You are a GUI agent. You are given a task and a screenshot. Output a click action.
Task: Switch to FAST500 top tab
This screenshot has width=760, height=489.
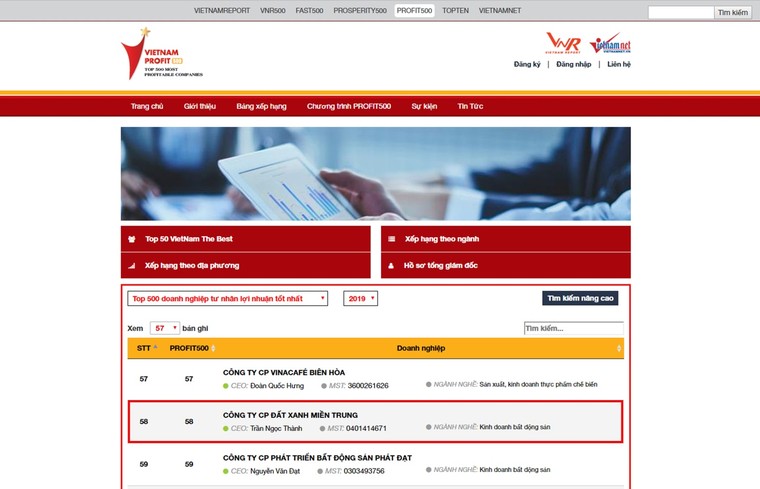click(309, 11)
